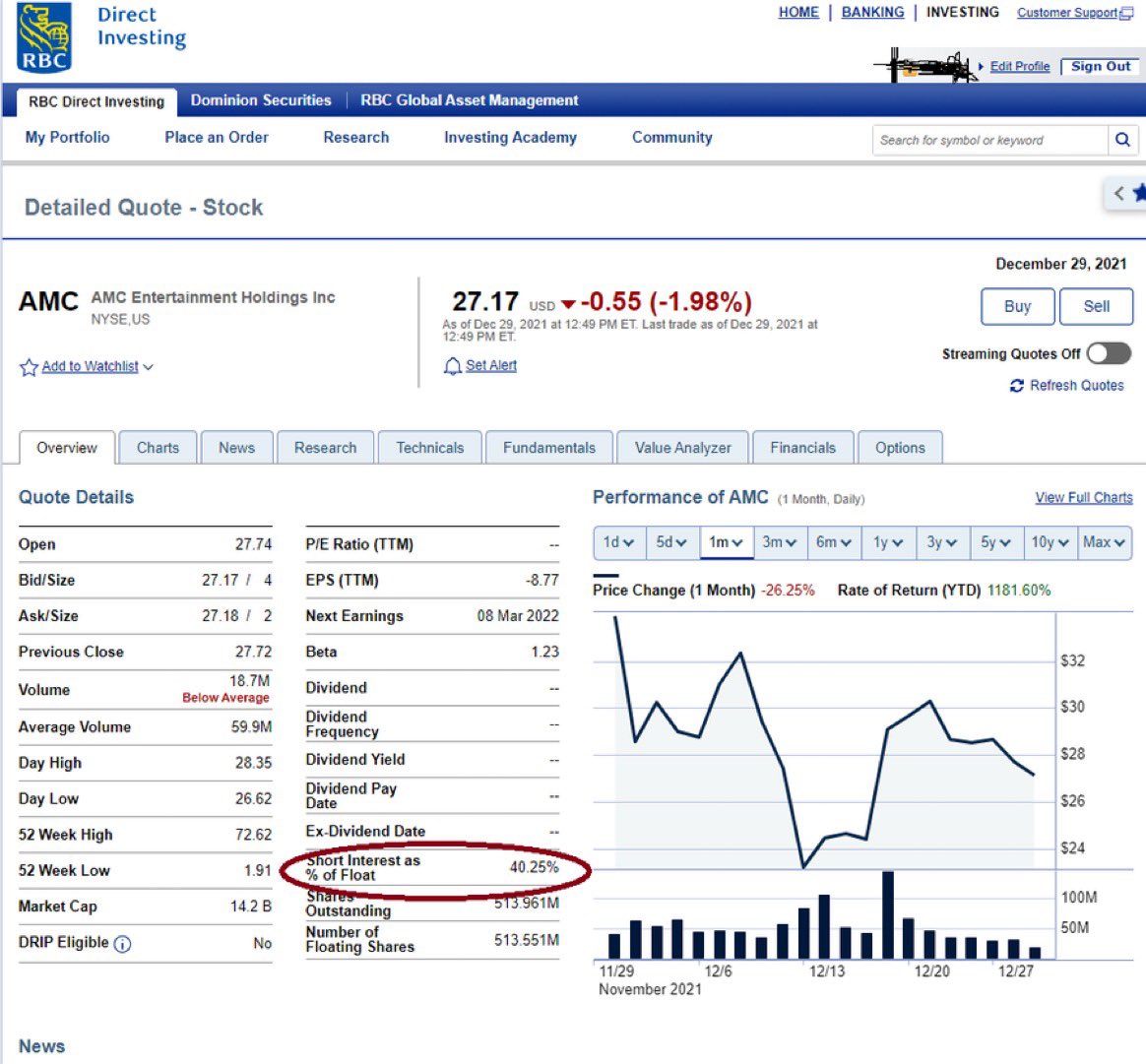
Task: Open the favorites star side panel
Action: click(1127, 194)
